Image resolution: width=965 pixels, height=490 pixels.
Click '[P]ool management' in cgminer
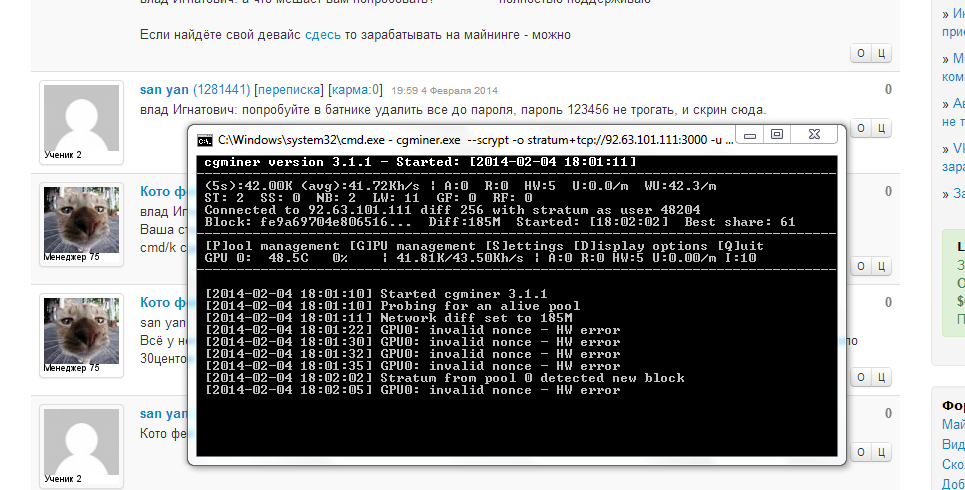click(272, 246)
